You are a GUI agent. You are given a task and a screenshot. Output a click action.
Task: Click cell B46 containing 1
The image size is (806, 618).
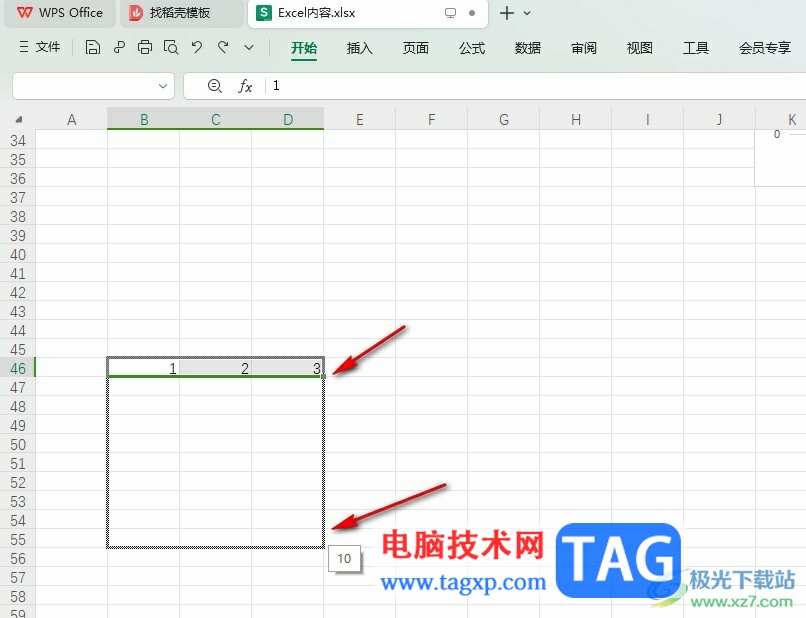pos(143,368)
